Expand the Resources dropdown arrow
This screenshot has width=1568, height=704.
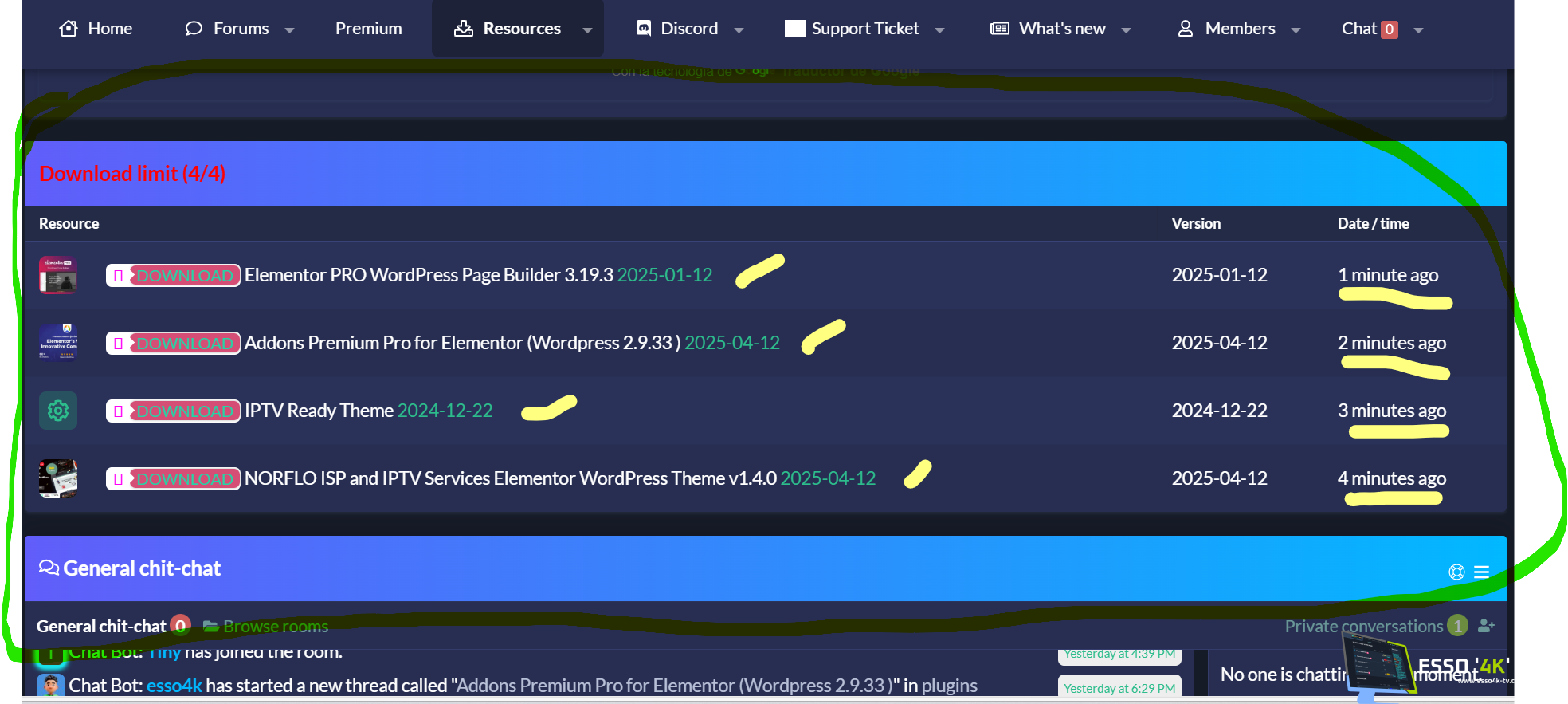coord(587,30)
